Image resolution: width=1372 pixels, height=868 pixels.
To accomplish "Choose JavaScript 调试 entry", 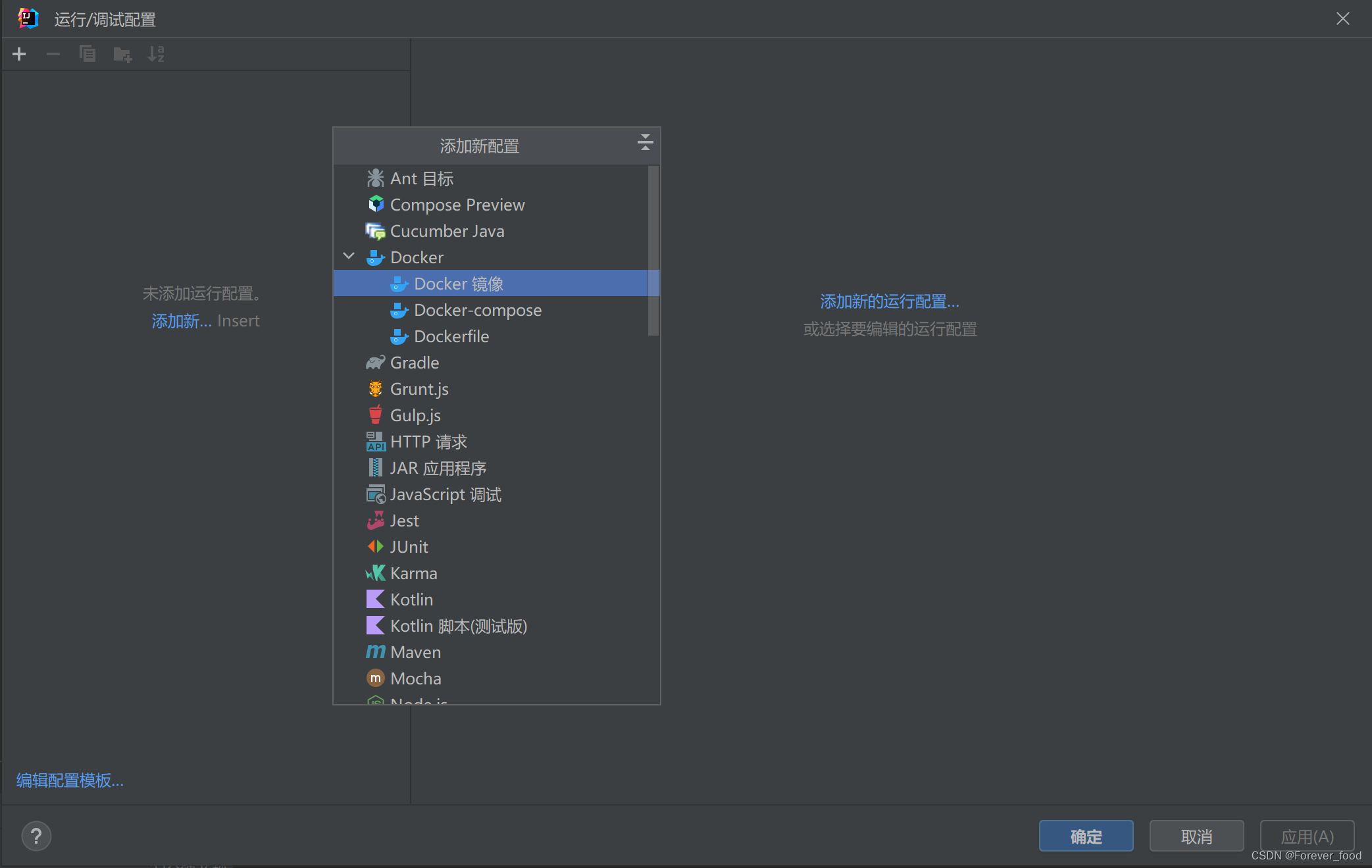I will [x=490, y=494].
